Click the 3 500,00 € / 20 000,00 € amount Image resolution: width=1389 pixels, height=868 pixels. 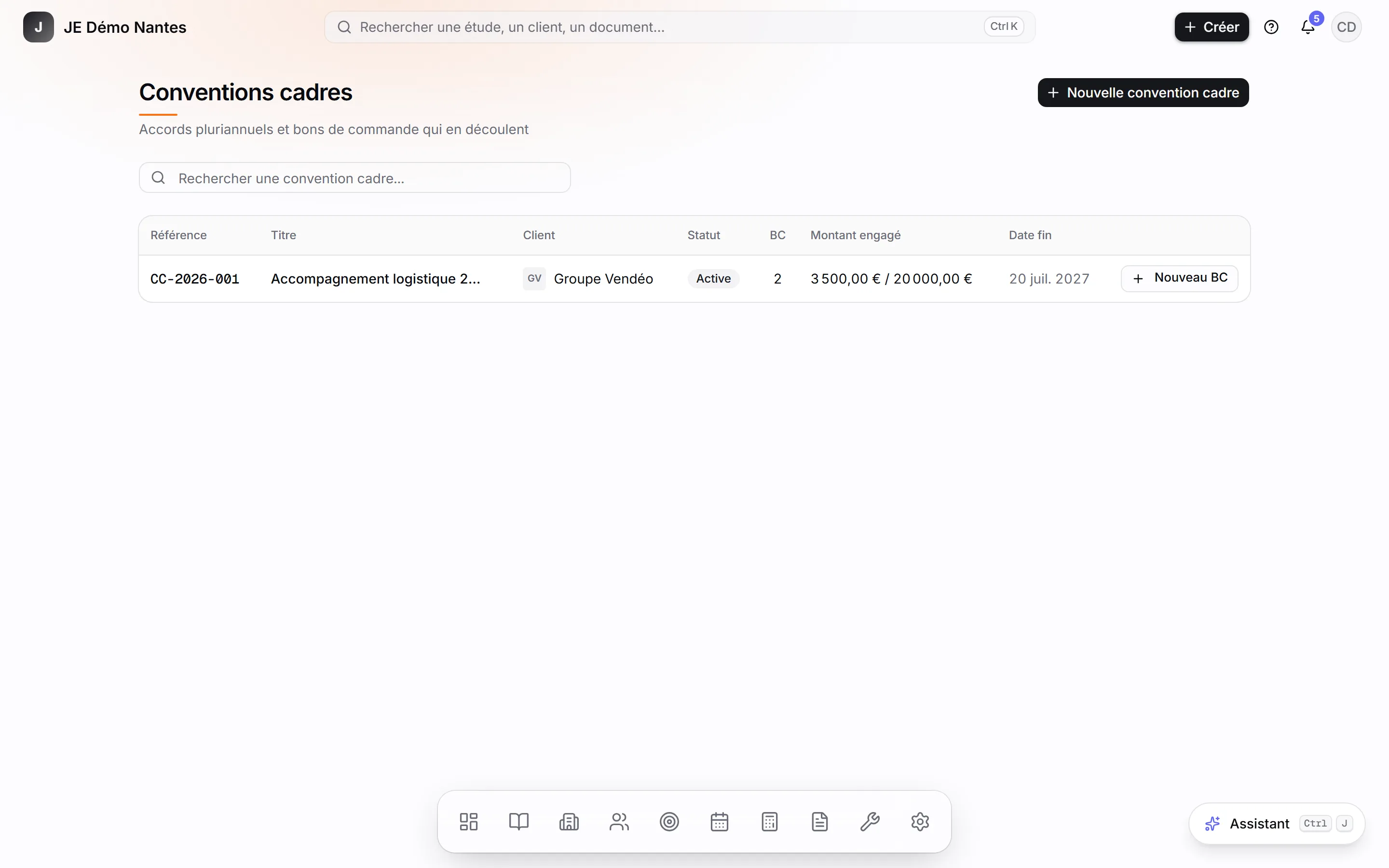point(891,279)
